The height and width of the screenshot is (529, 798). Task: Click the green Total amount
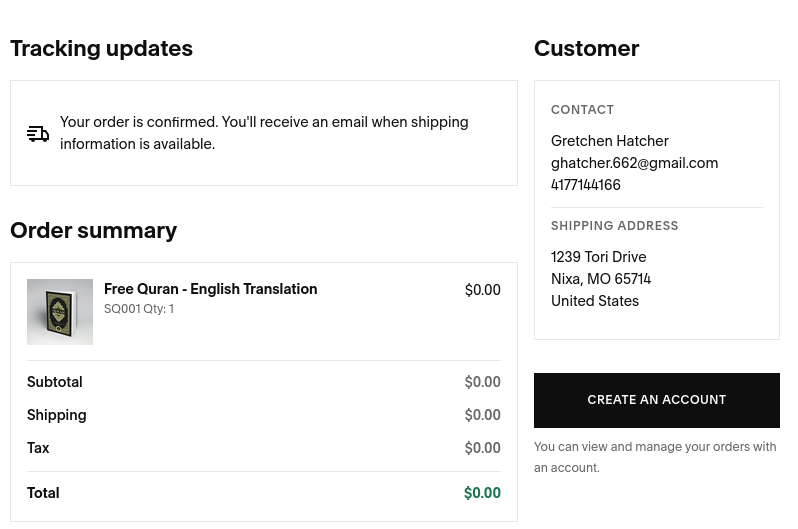pyautogui.click(x=482, y=493)
